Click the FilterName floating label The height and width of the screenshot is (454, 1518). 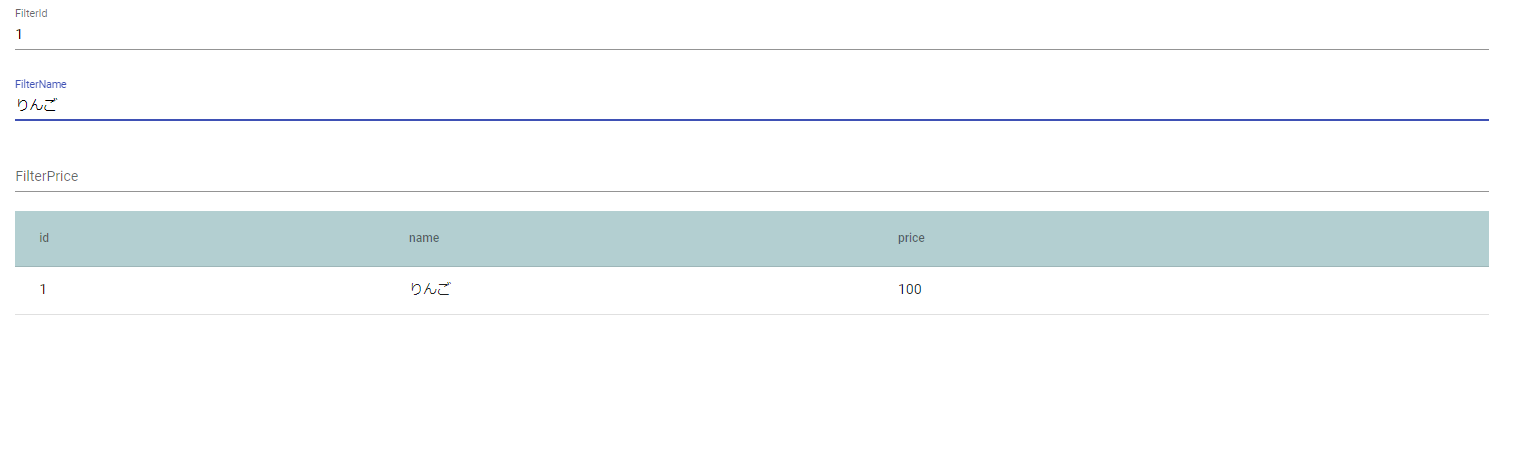[41, 84]
